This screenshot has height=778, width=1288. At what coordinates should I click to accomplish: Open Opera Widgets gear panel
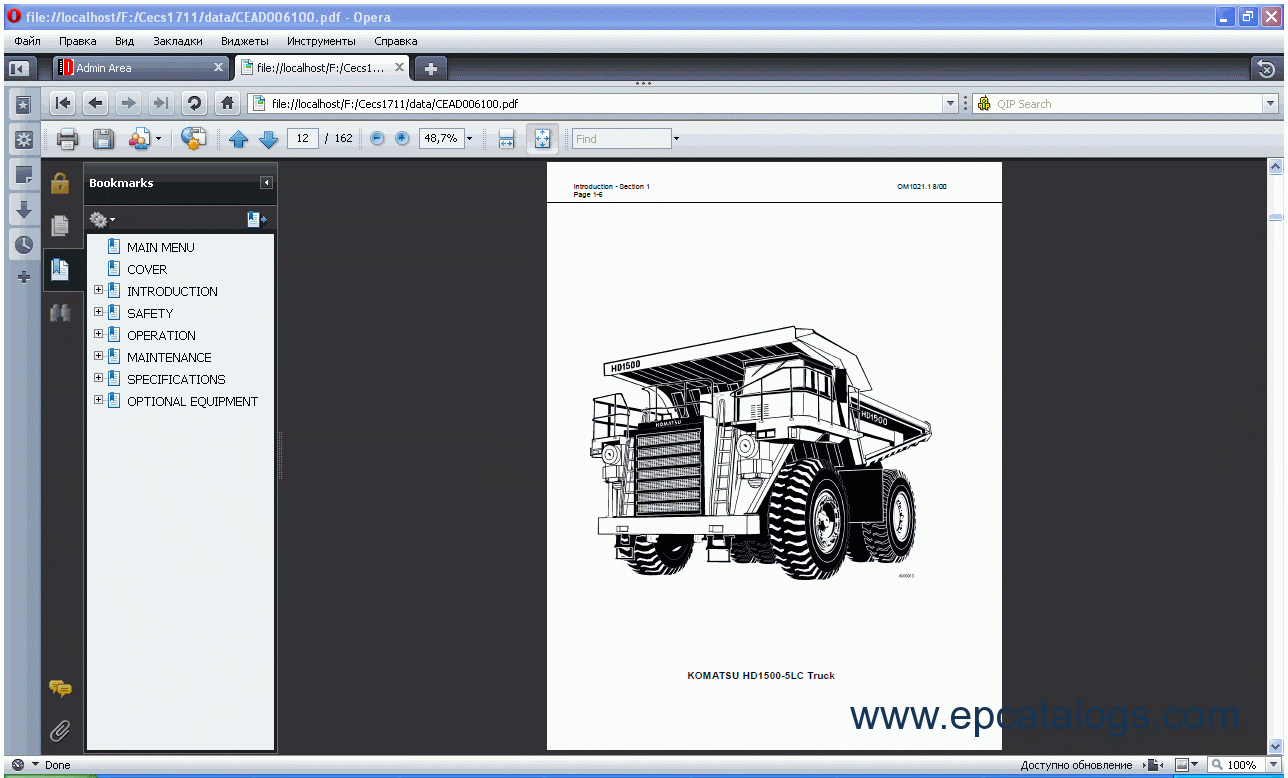23,139
